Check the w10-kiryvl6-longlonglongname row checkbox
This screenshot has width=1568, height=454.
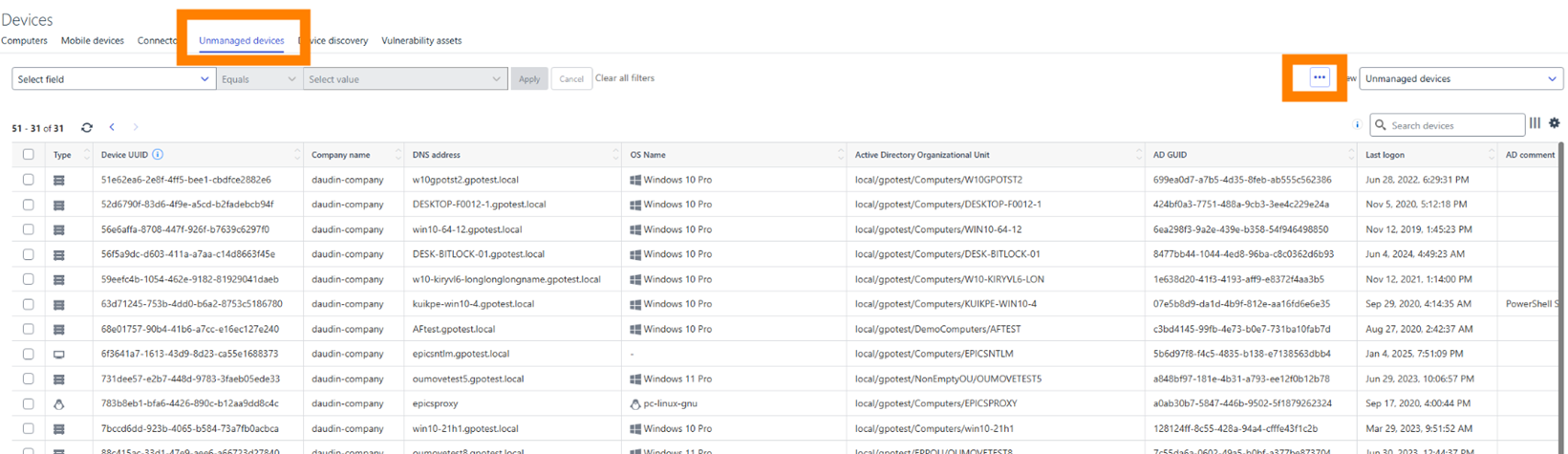pos(29,279)
